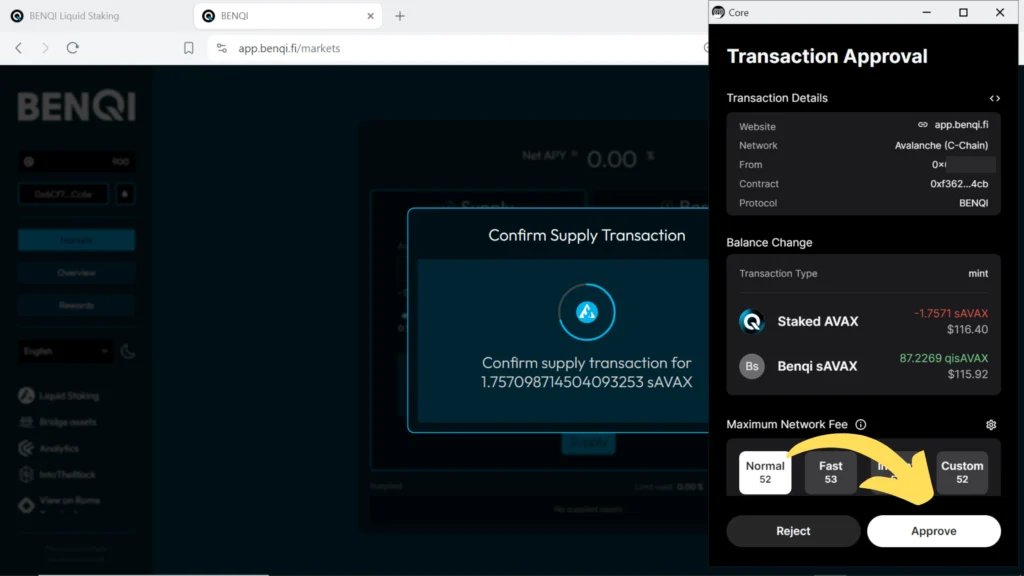Image resolution: width=1024 pixels, height=576 pixels.
Task: Open the English language dropdown
Action: pos(66,352)
